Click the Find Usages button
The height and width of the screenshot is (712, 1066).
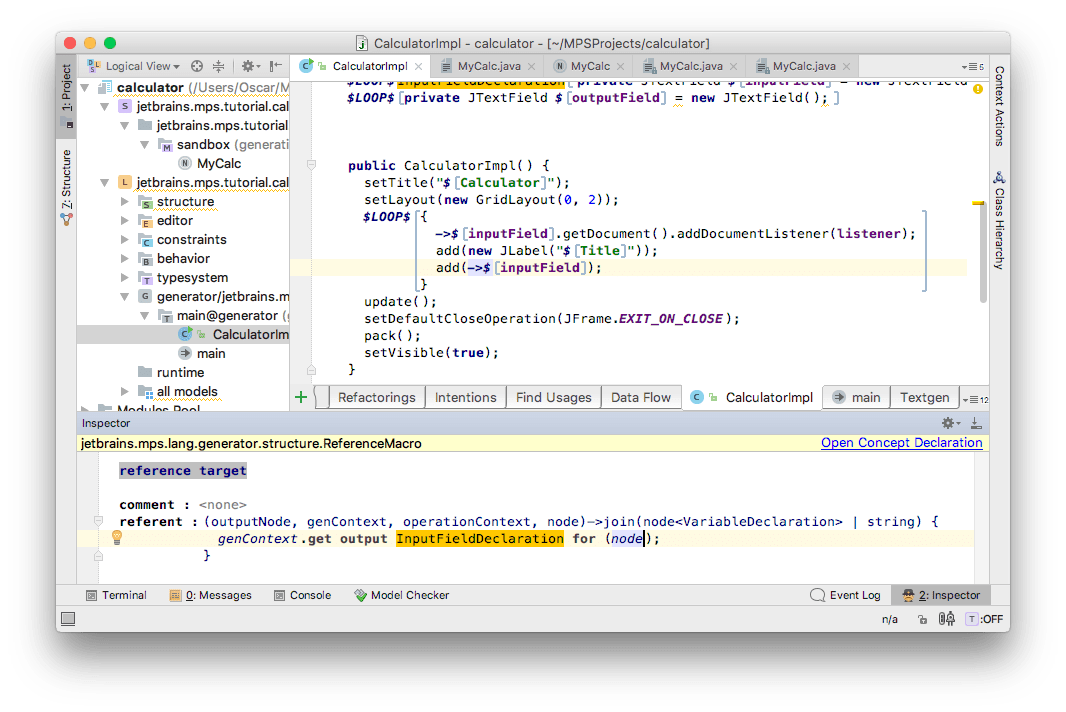pyautogui.click(x=553, y=397)
